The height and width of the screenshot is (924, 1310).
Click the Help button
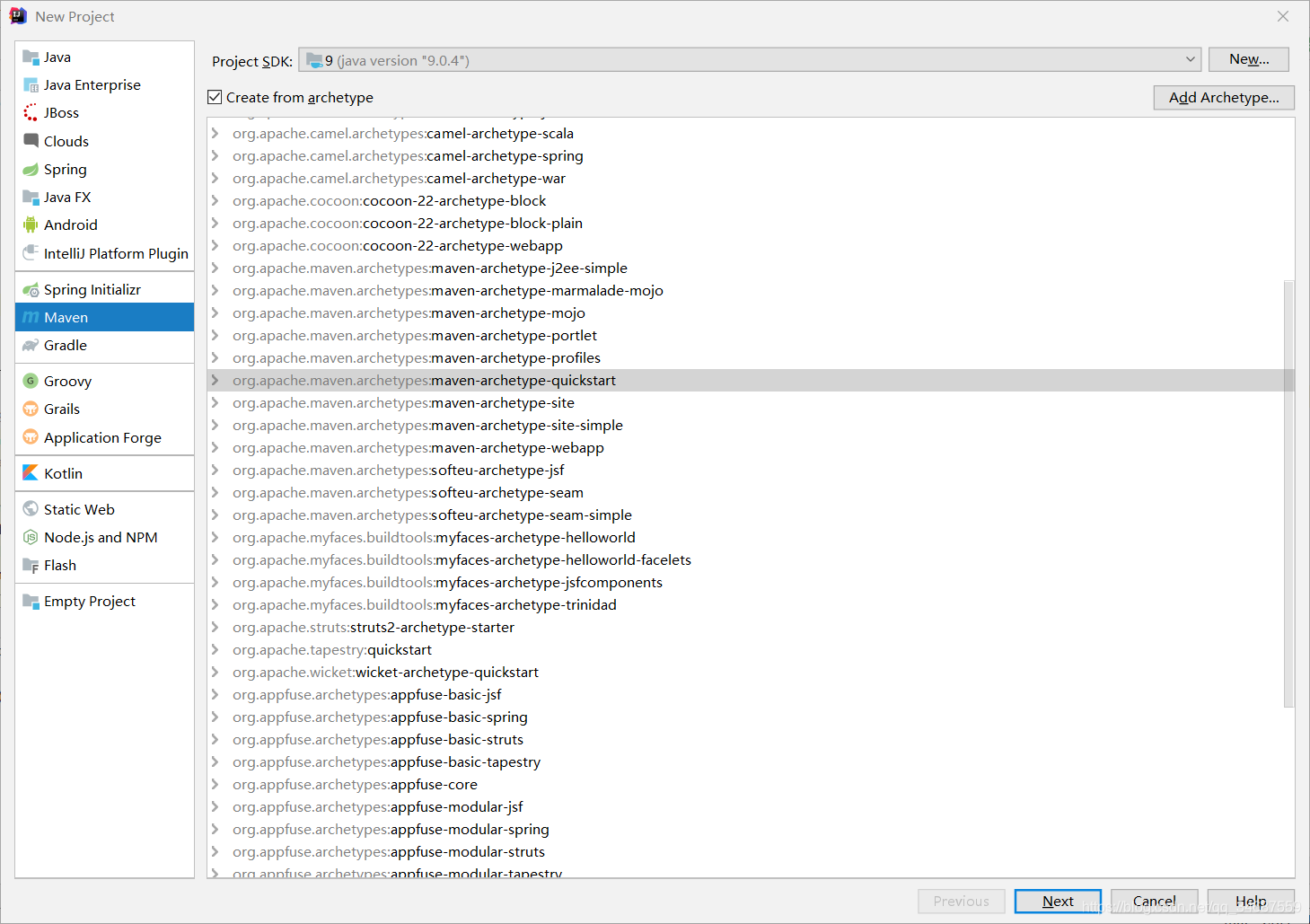(1250, 901)
